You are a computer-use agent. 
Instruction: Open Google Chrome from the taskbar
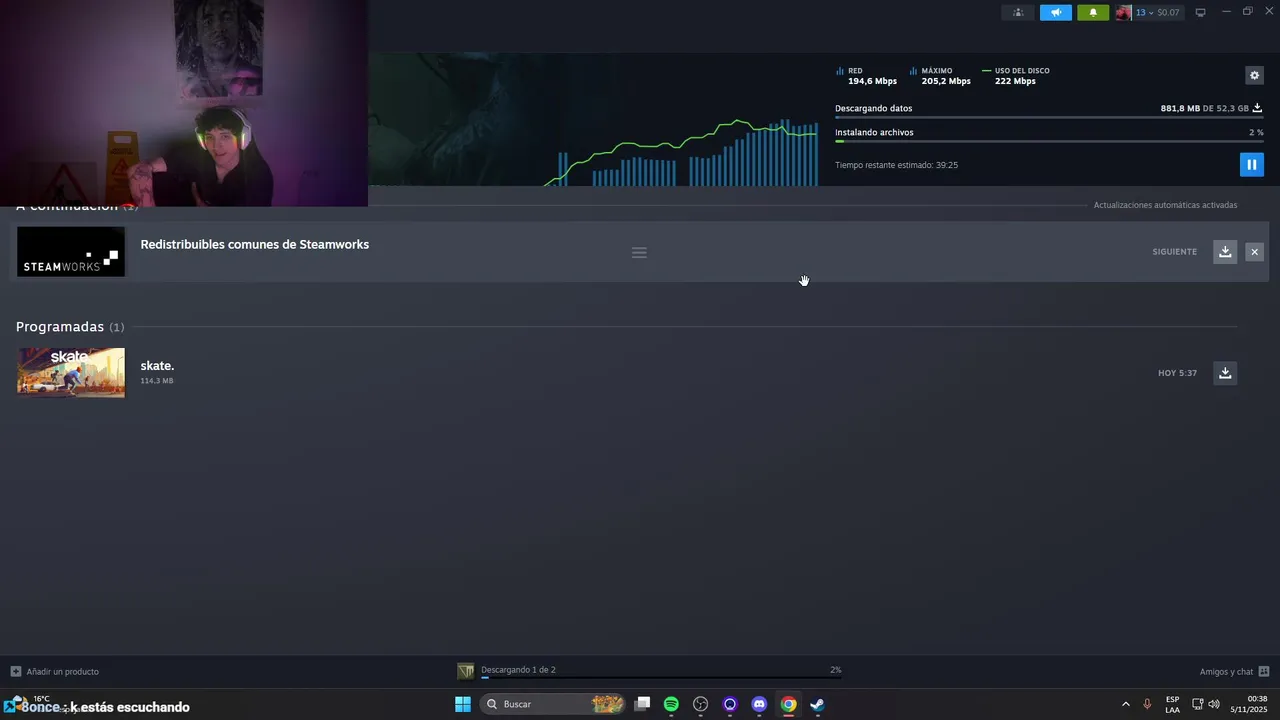tap(789, 704)
